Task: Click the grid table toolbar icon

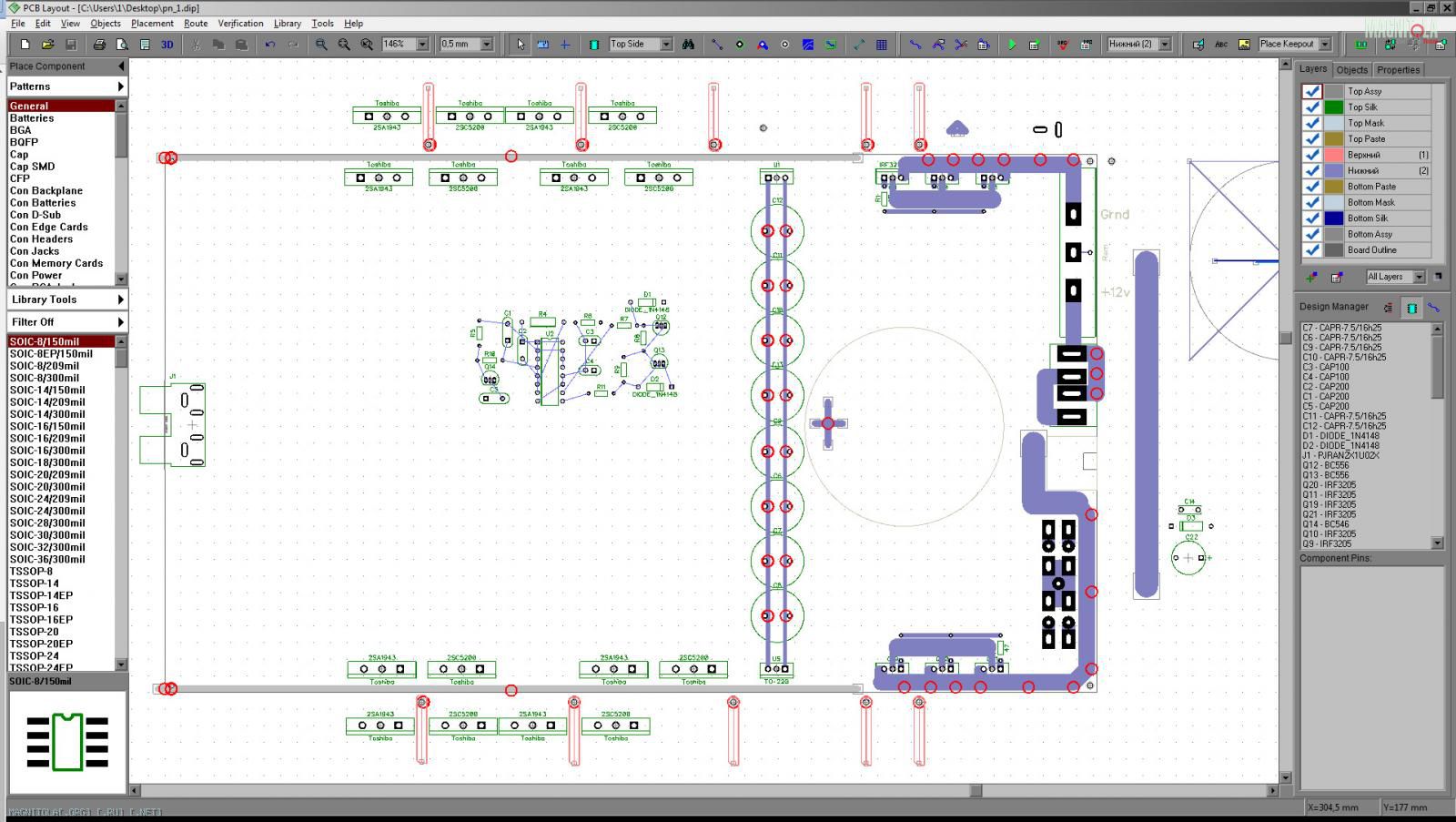Action: [881, 44]
